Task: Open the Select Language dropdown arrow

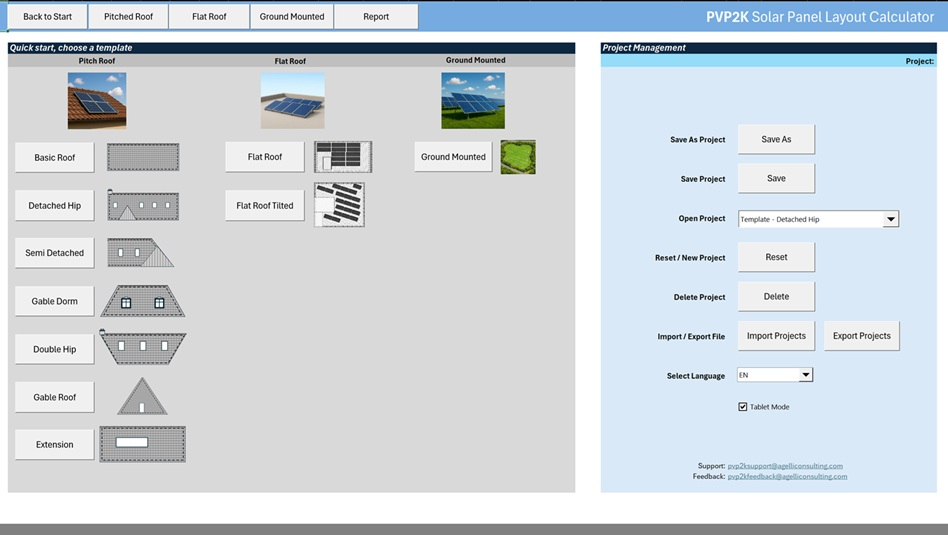Action: [x=805, y=375]
